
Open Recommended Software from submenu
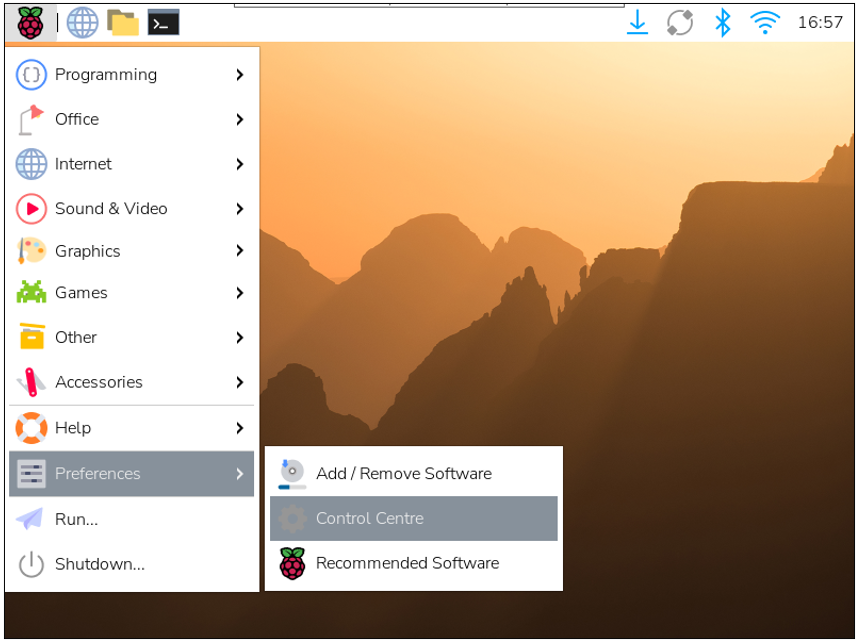414,563
